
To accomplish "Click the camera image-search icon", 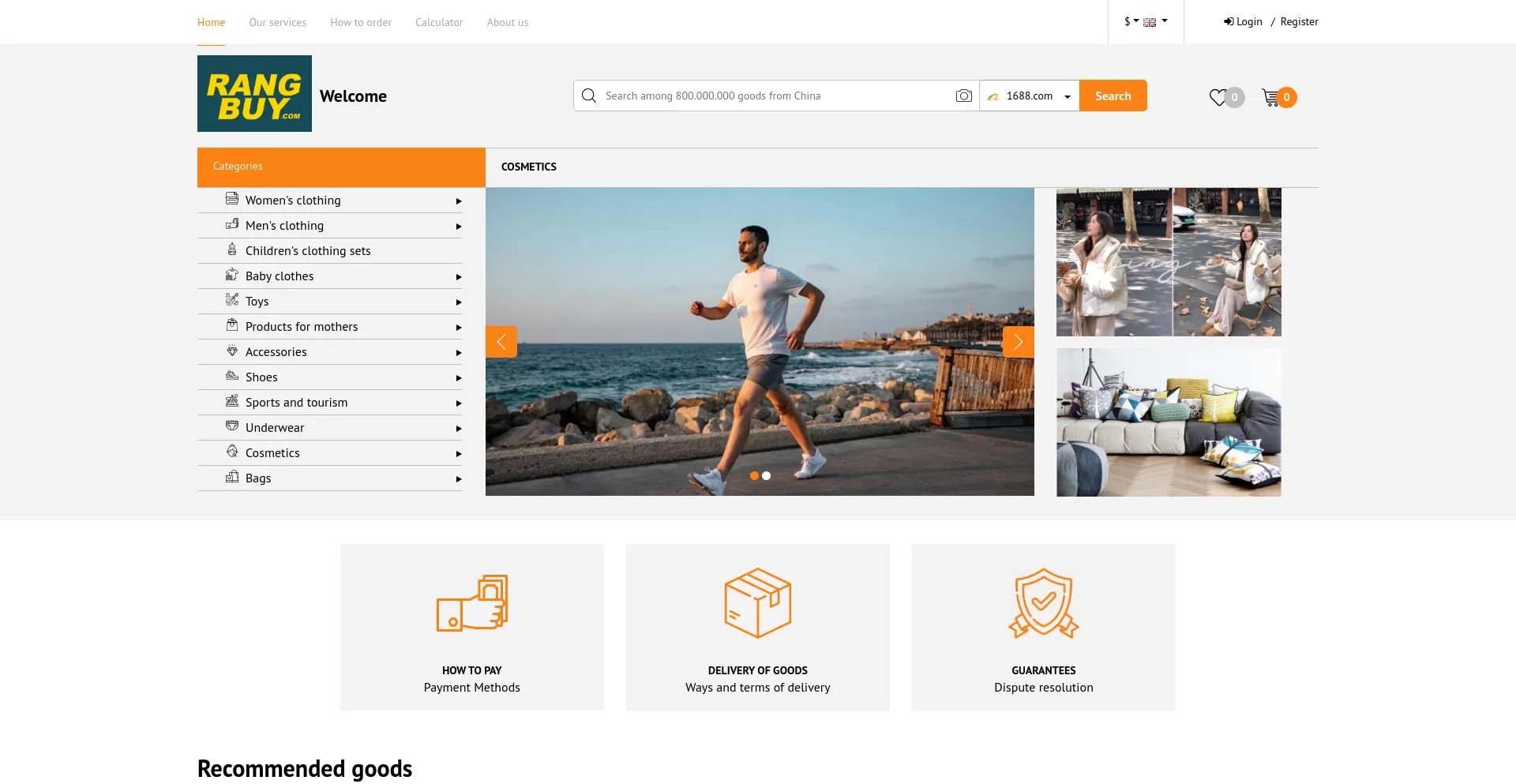I will coord(963,96).
